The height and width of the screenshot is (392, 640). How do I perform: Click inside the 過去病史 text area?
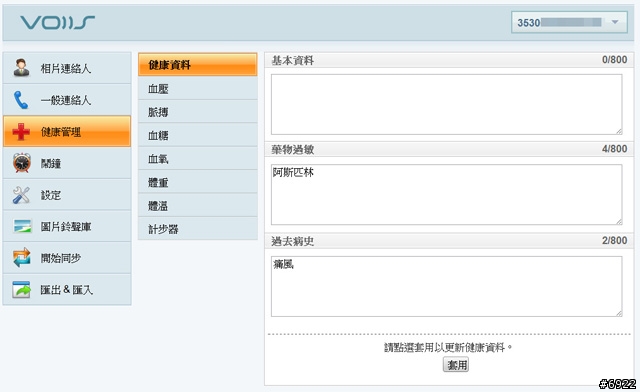pos(447,286)
